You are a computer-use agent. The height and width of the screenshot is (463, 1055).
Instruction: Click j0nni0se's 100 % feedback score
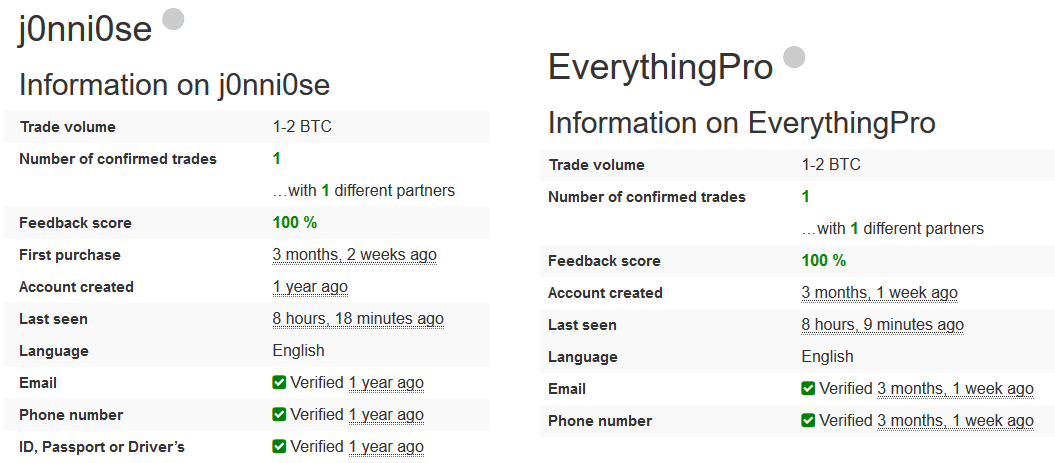[x=295, y=223]
